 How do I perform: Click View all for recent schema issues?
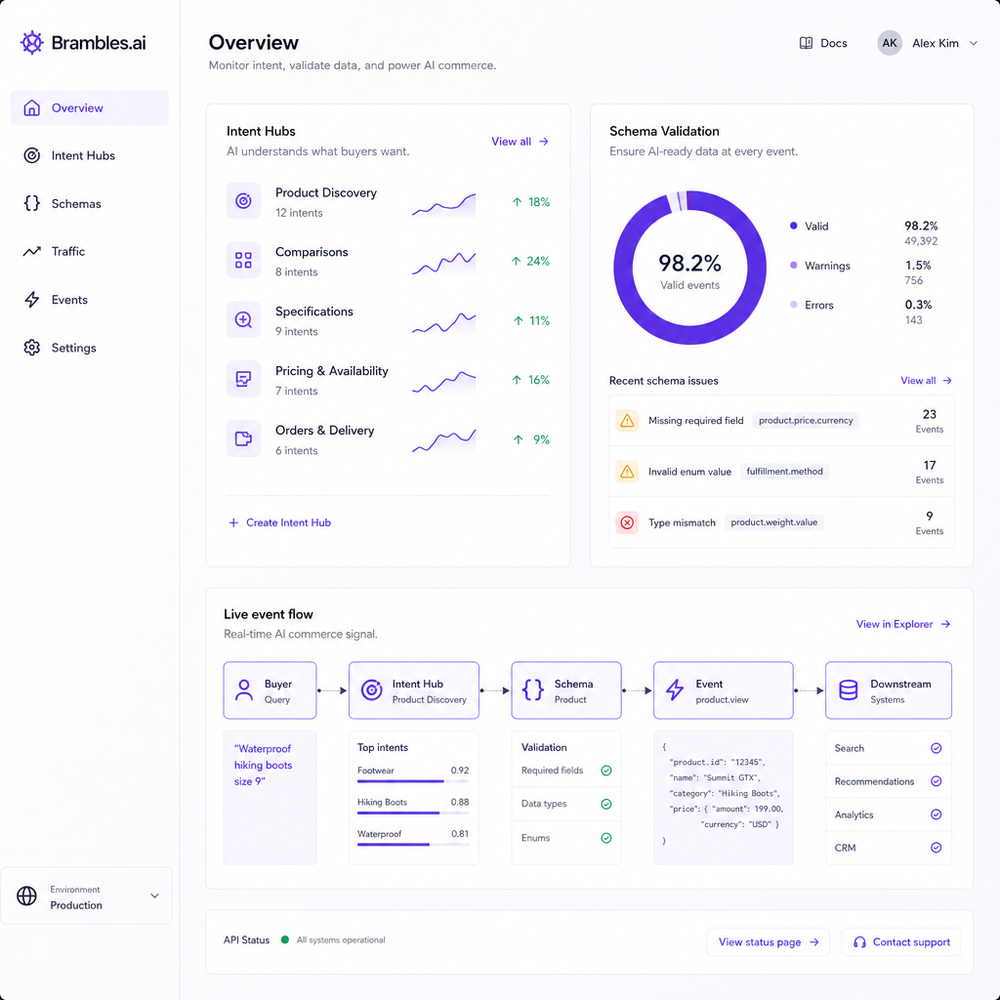tap(926, 381)
